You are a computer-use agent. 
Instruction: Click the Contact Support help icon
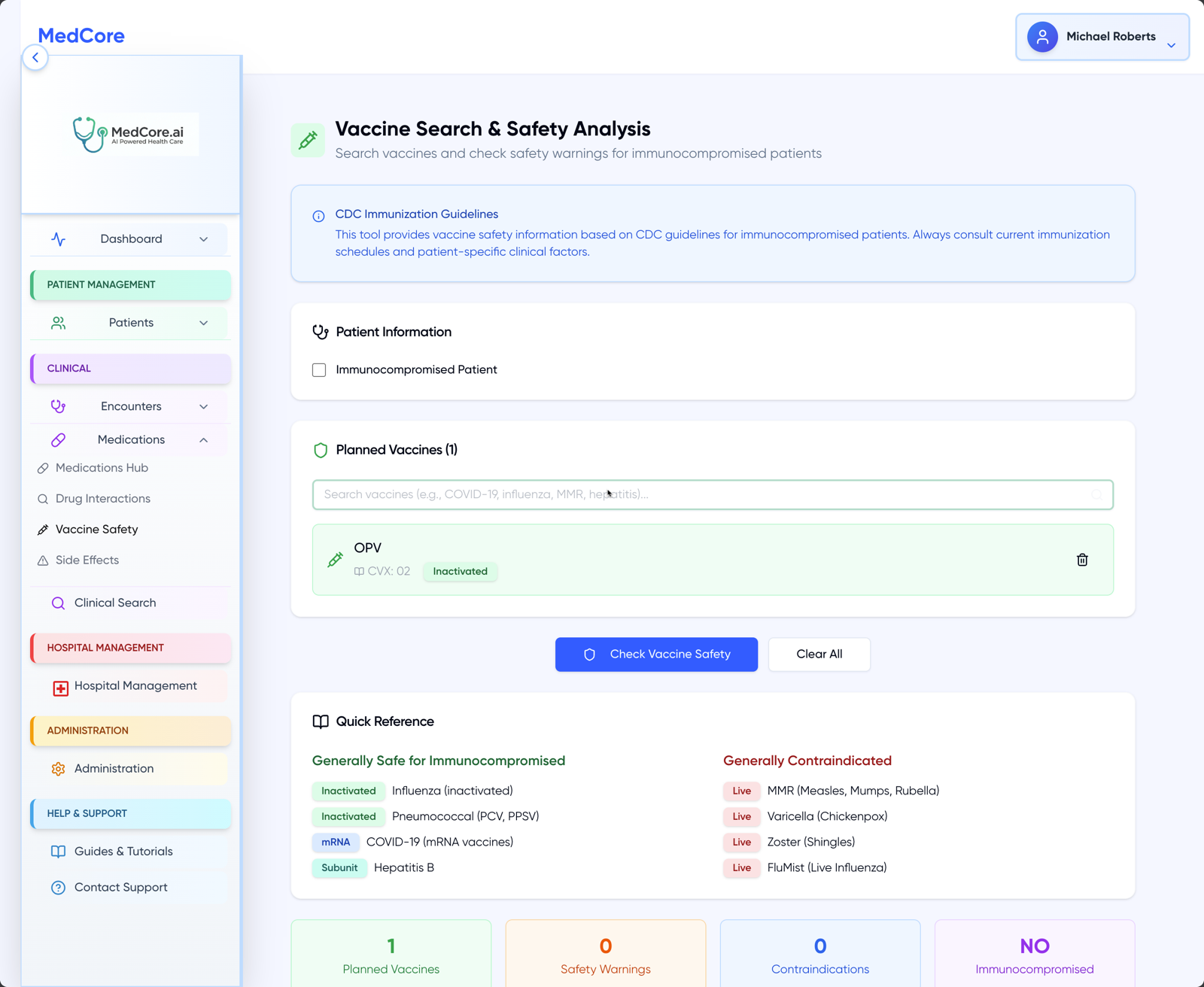[58, 888]
